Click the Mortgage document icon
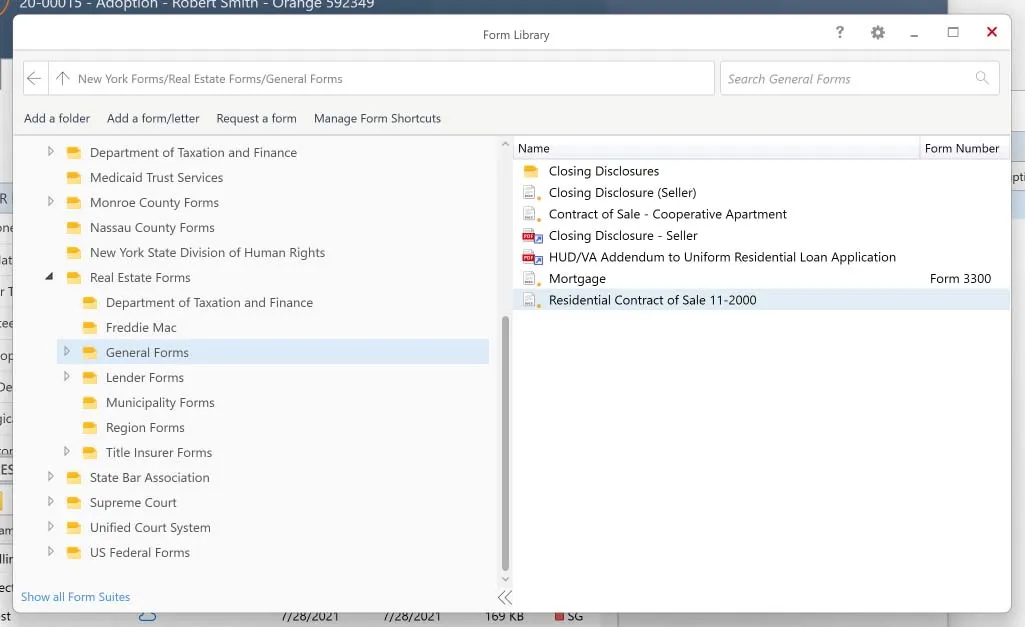1025x627 pixels. point(531,279)
